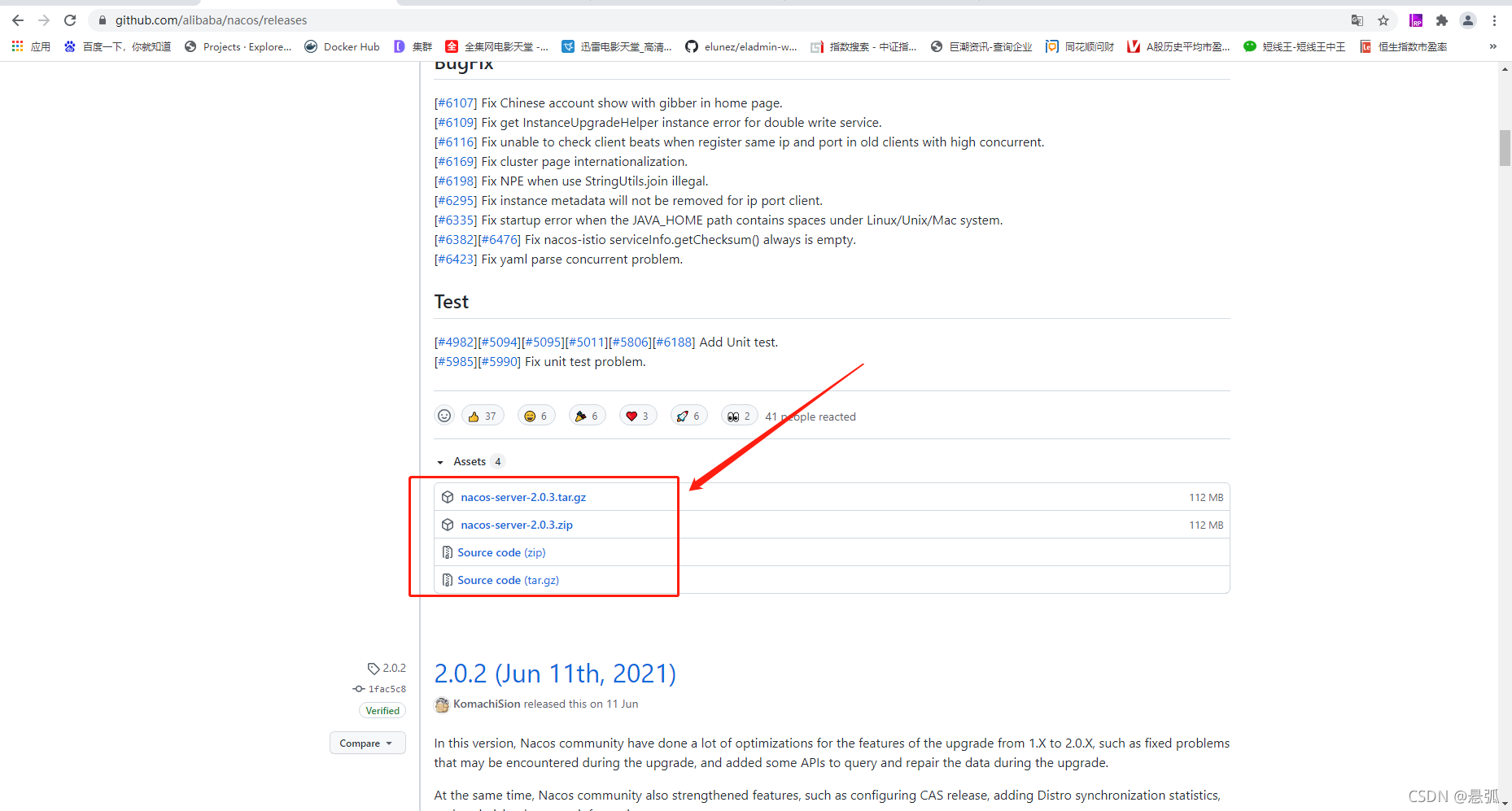Toggle the heart reaction with 3
The image size is (1512, 811).
[x=638, y=416]
